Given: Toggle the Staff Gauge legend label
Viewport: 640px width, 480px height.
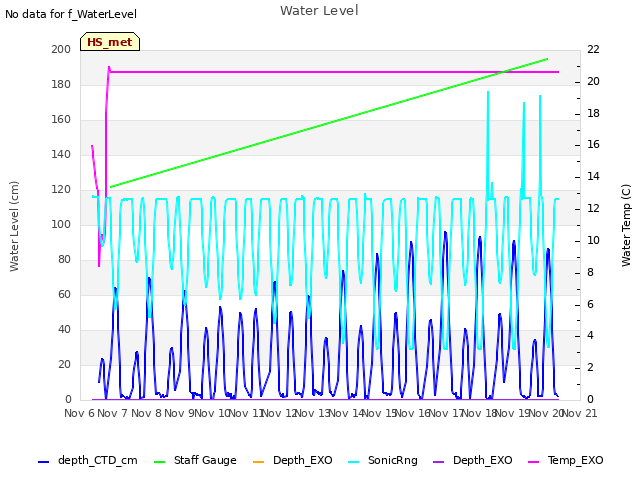Looking at the screenshot, I should pos(205,460).
